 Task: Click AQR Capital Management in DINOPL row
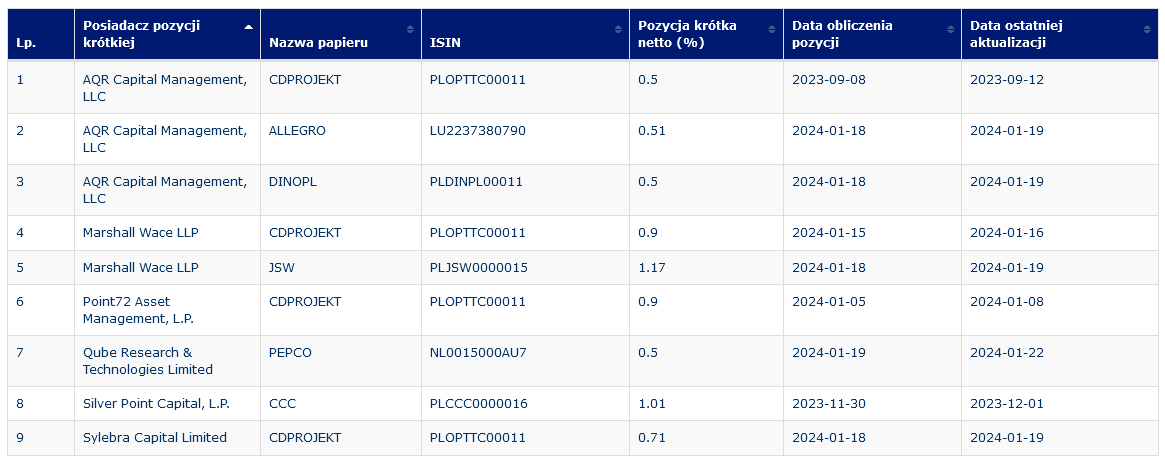pos(165,190)
